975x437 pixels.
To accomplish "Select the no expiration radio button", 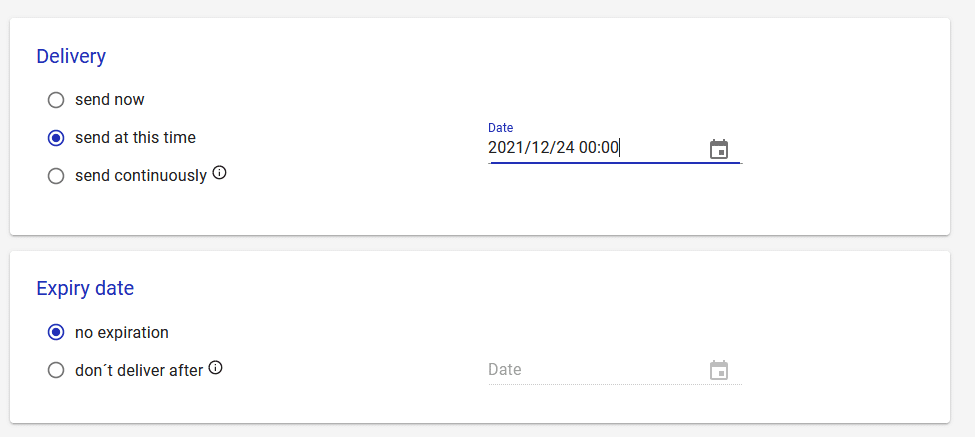I will pos(56,333).
